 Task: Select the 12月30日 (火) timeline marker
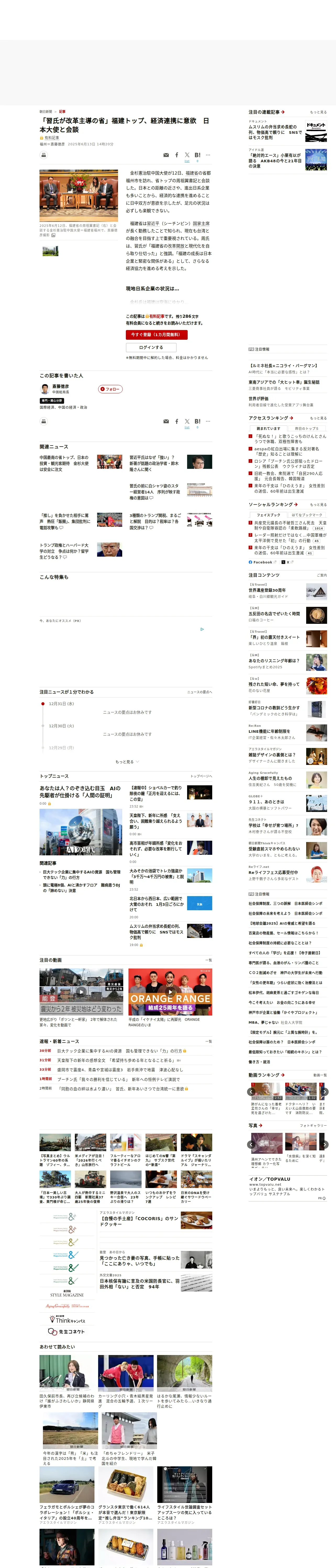[x=43, y=725]
